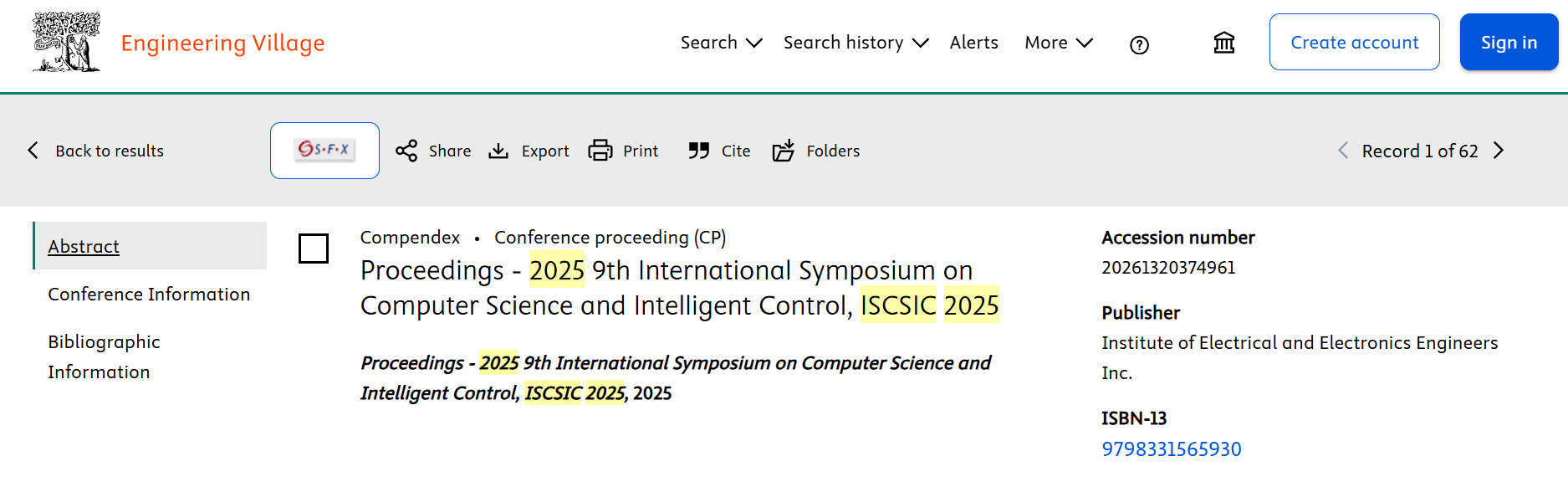The height and width of the screenshot is (487, 1568).
Task: Go back to results
Action: [96, 151]
